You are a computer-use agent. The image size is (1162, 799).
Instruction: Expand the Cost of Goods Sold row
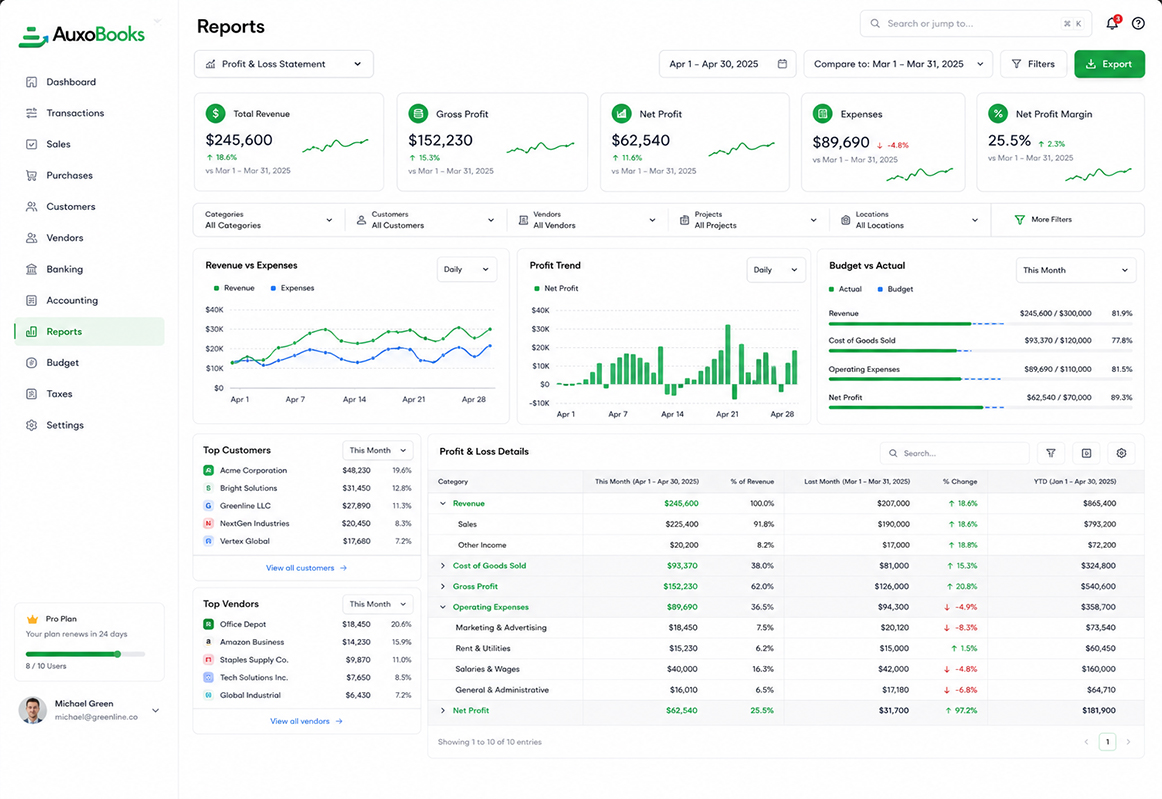point(443,566)
